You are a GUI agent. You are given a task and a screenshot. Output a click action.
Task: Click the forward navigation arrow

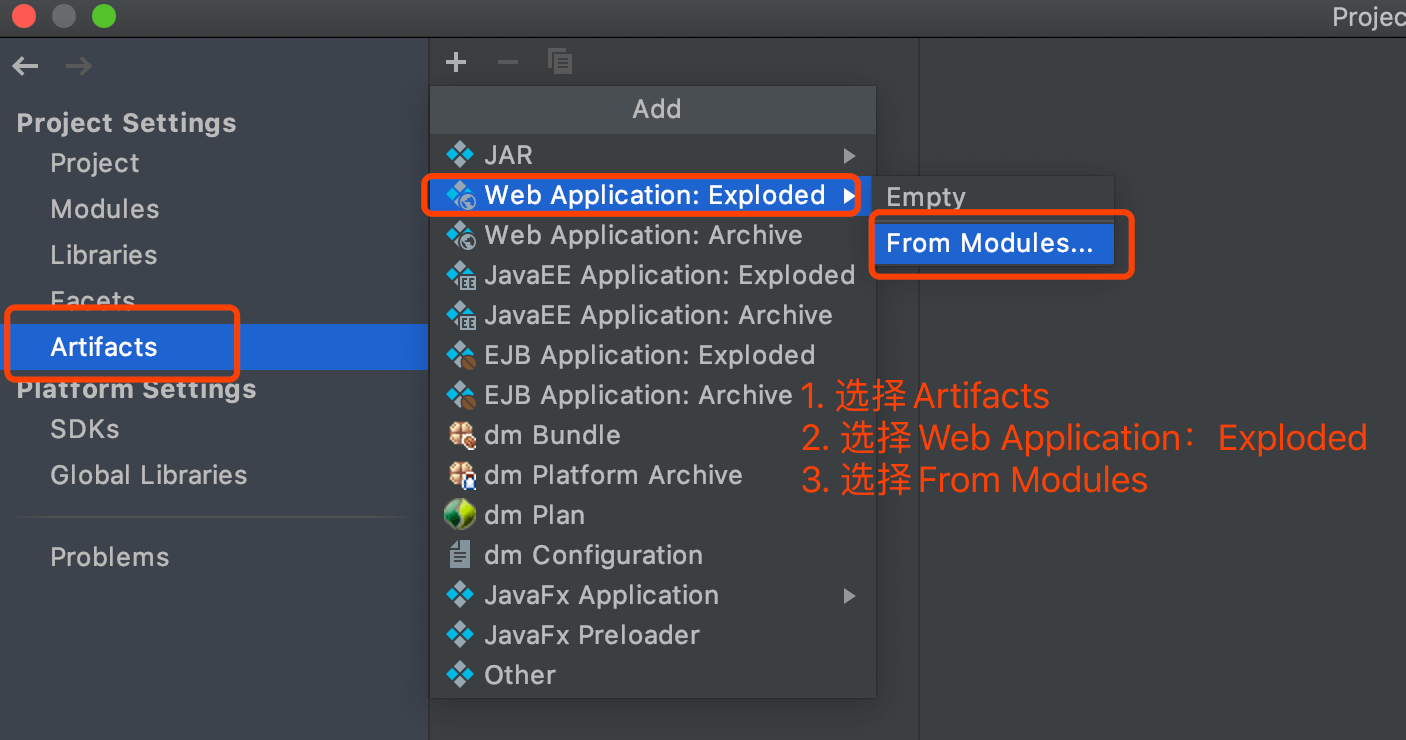click(x=79, y=67)
